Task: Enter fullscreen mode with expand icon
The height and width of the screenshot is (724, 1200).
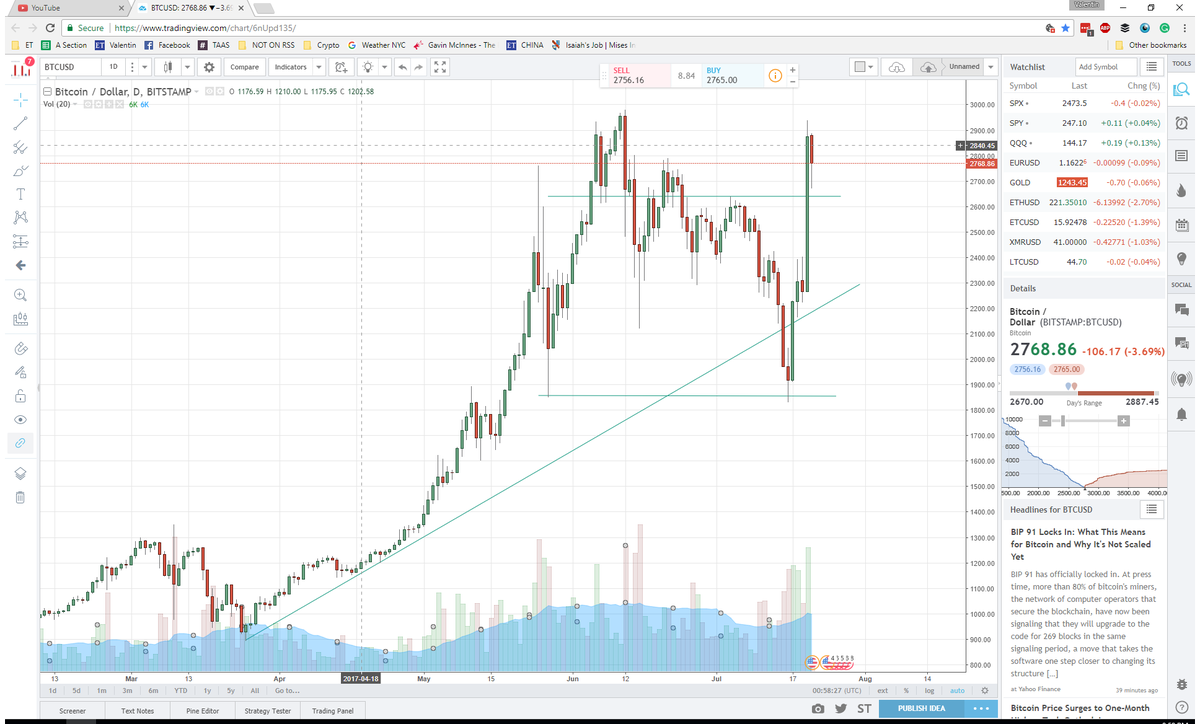Action: click(x=440, y=67)
